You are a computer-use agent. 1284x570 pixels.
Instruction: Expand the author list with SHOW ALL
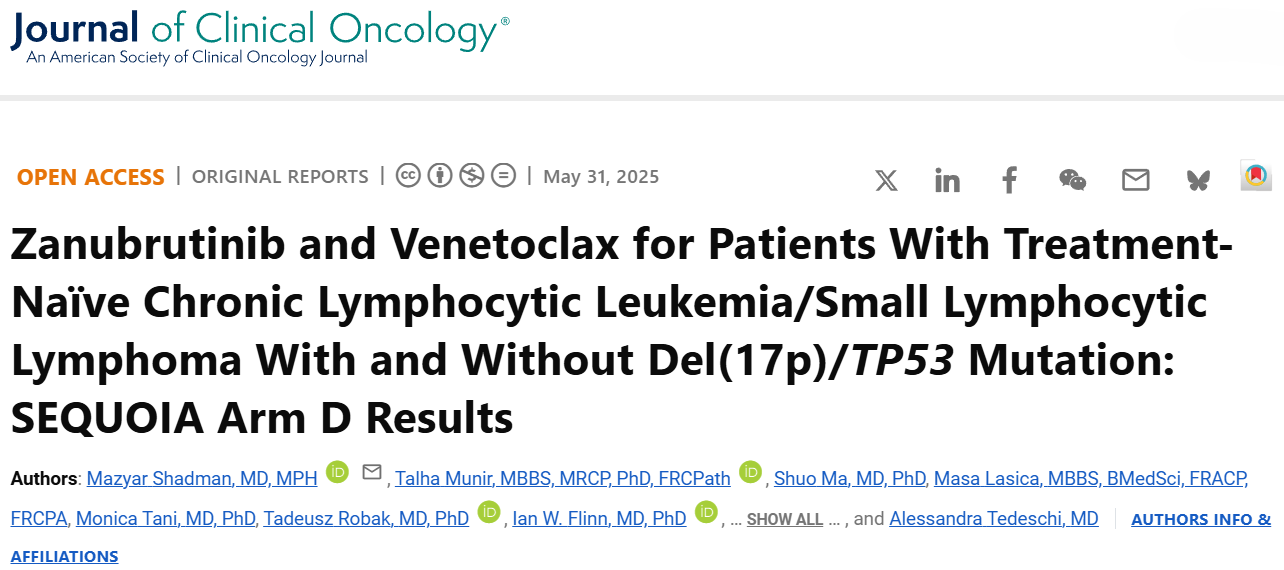(x=785, y=520)
